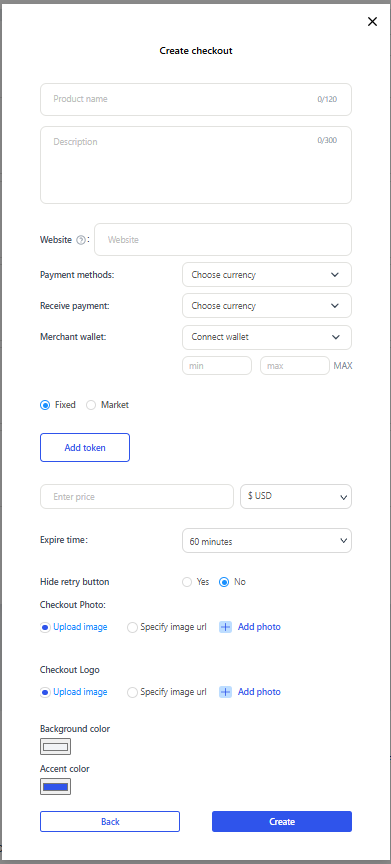This screenshot has width=391, height=864.
Task: Select Upload image for Checkout Logo
Action: coord(45,693)
